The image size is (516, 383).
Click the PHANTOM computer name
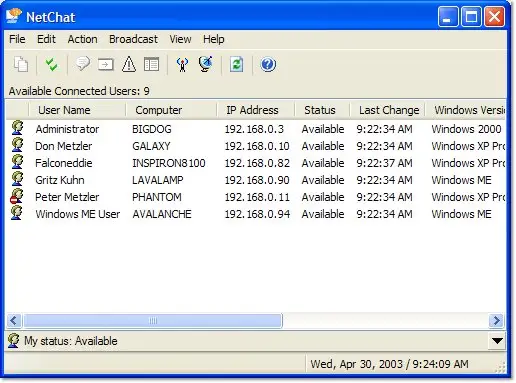pos(157,197)
